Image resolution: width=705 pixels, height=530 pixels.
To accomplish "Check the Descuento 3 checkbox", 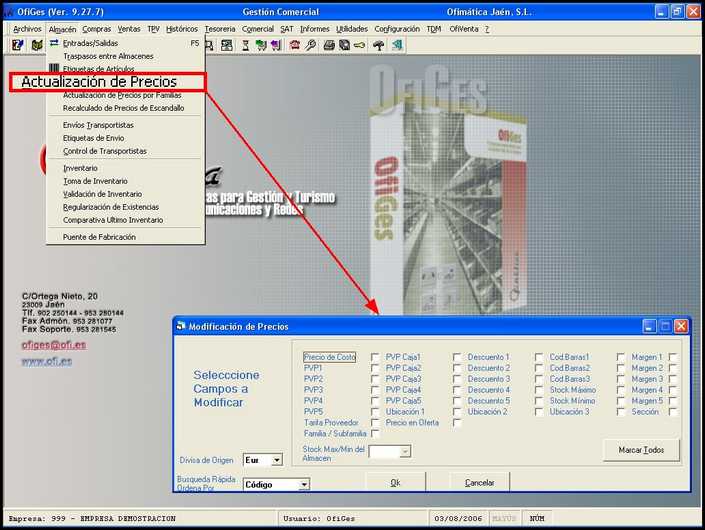I will (x=539, y=379).
